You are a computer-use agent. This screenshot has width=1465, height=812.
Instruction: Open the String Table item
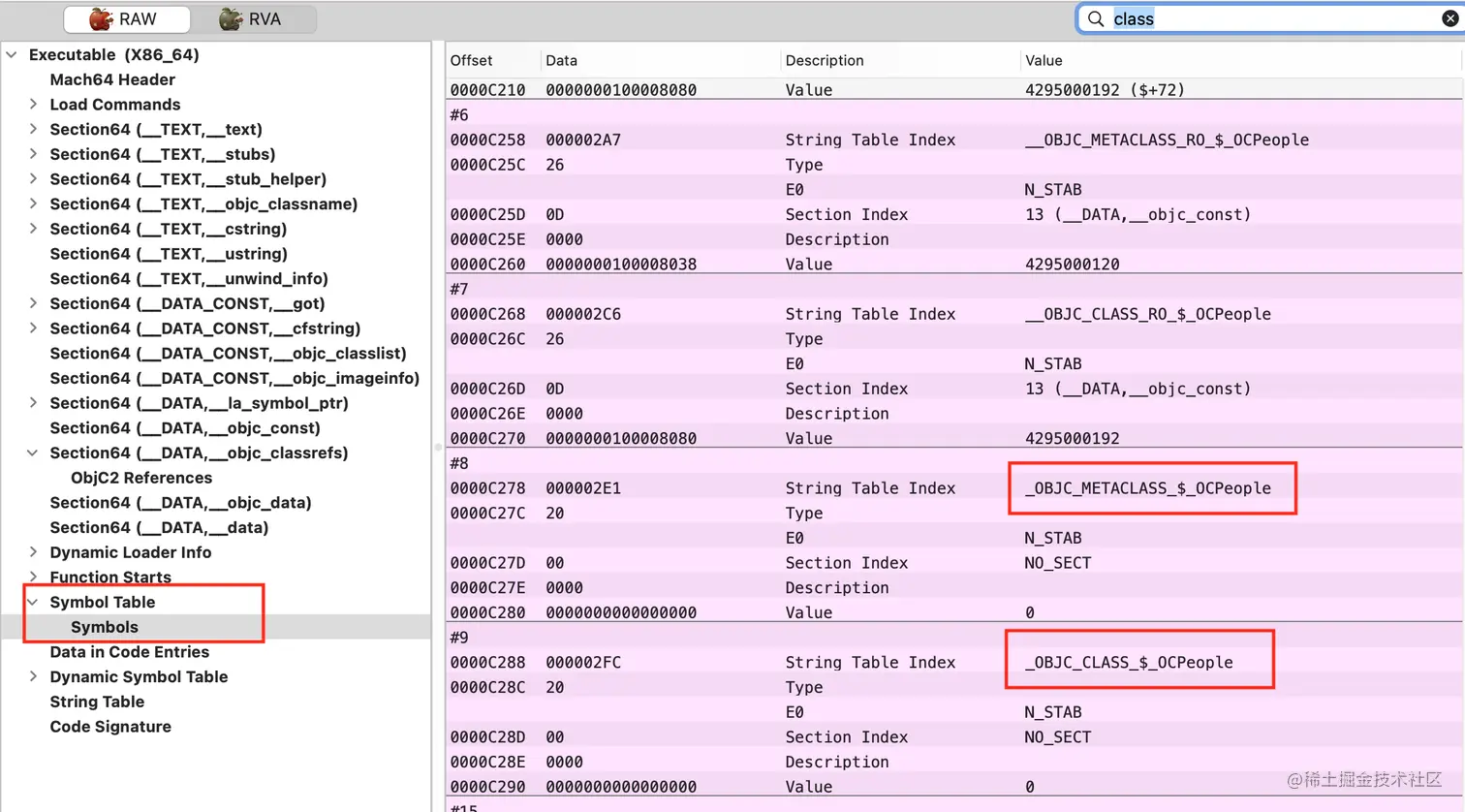(97, 702)
